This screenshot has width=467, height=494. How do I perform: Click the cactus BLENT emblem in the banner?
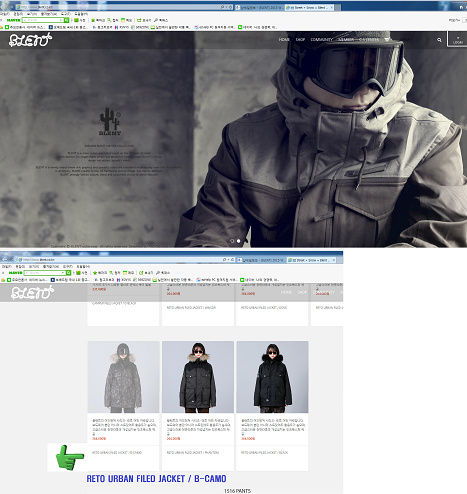110,121
